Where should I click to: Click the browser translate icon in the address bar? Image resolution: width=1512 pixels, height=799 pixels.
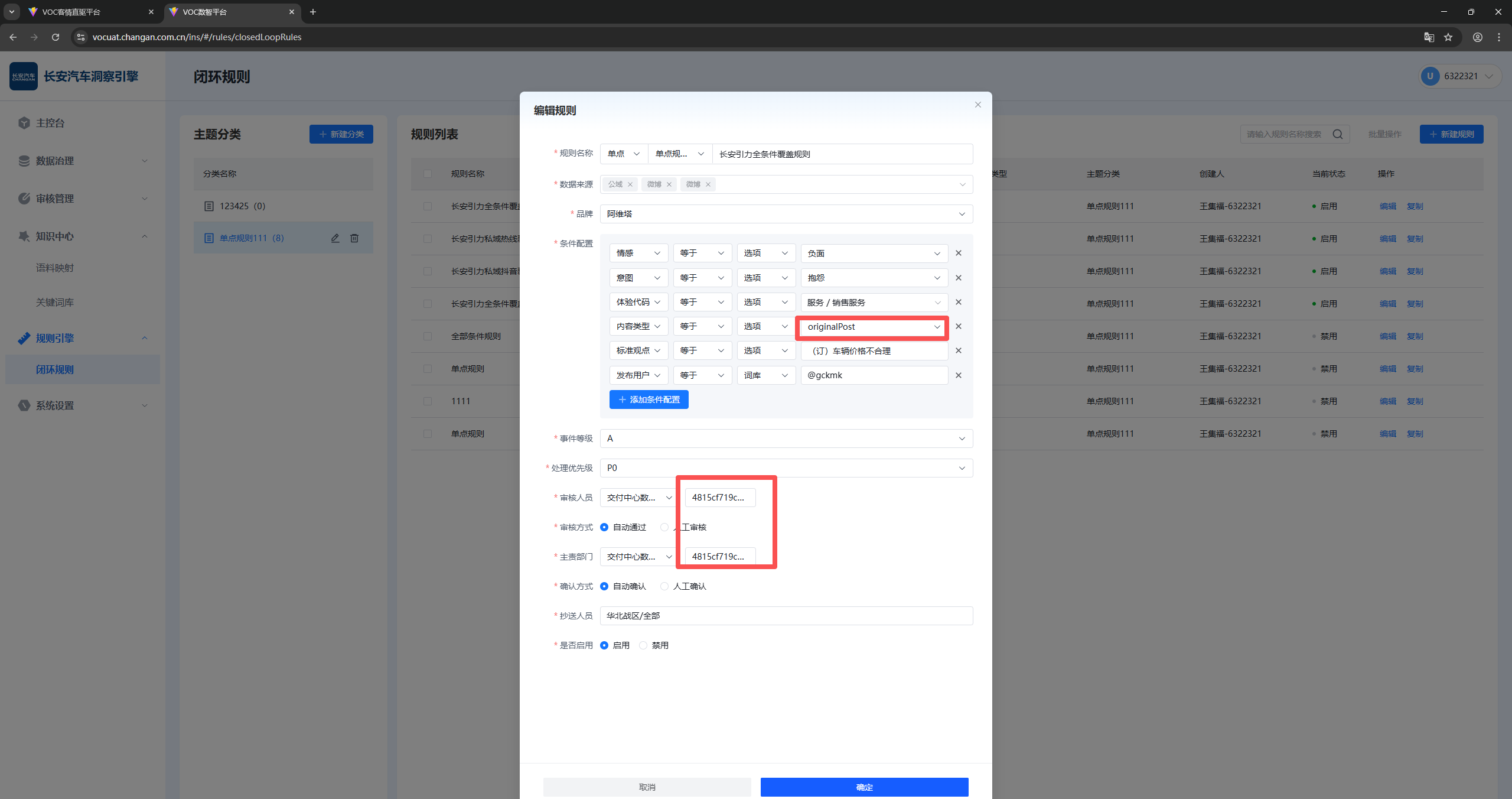coord(1429,37)
